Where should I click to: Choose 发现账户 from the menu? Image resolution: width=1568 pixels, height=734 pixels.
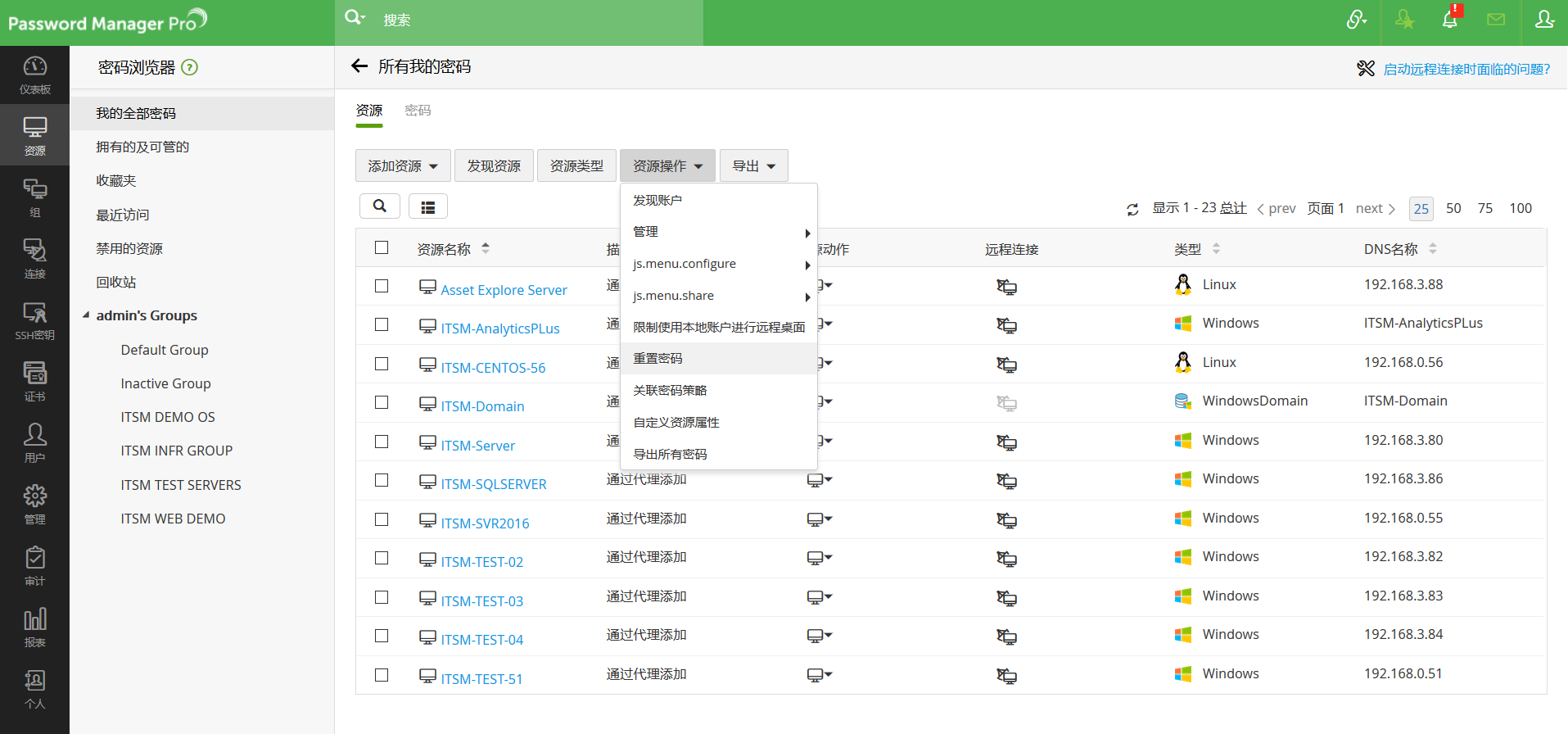[x=719, y=200]
